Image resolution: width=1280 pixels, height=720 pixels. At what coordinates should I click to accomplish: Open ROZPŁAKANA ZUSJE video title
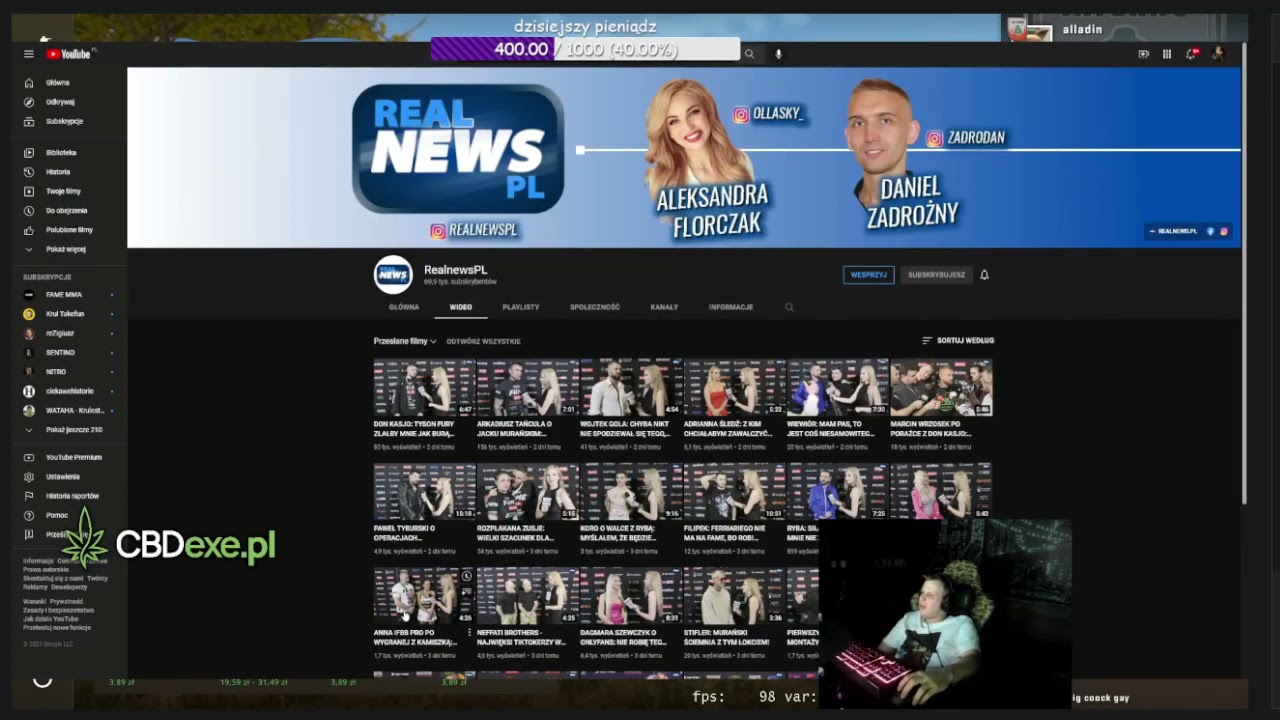[x=515, y=533]
